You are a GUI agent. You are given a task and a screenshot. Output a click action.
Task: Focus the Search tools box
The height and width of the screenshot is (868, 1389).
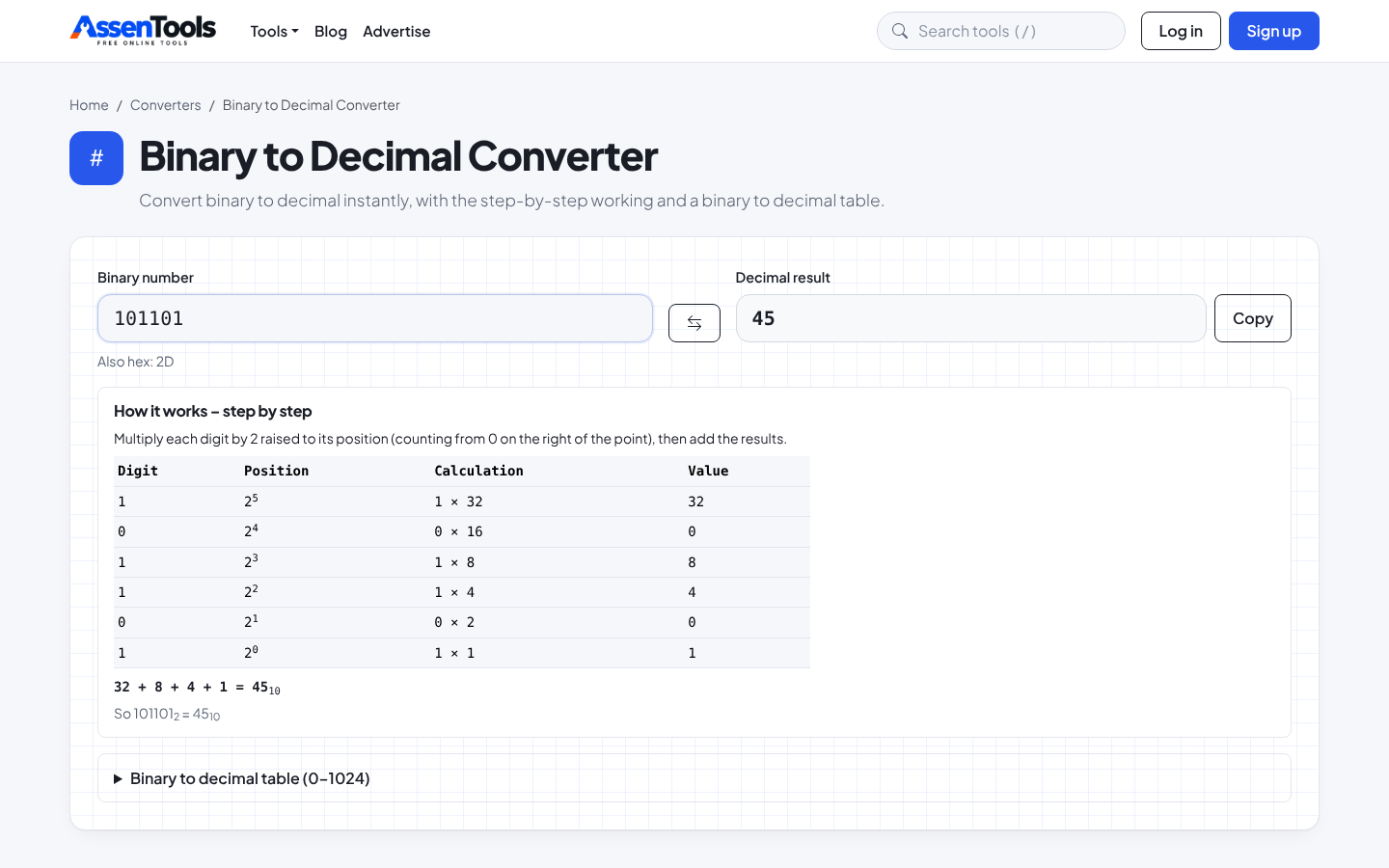1001,31
